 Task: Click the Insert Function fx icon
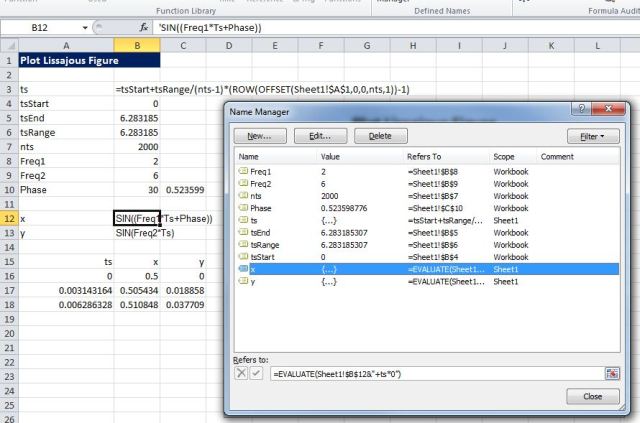(143, 27)
